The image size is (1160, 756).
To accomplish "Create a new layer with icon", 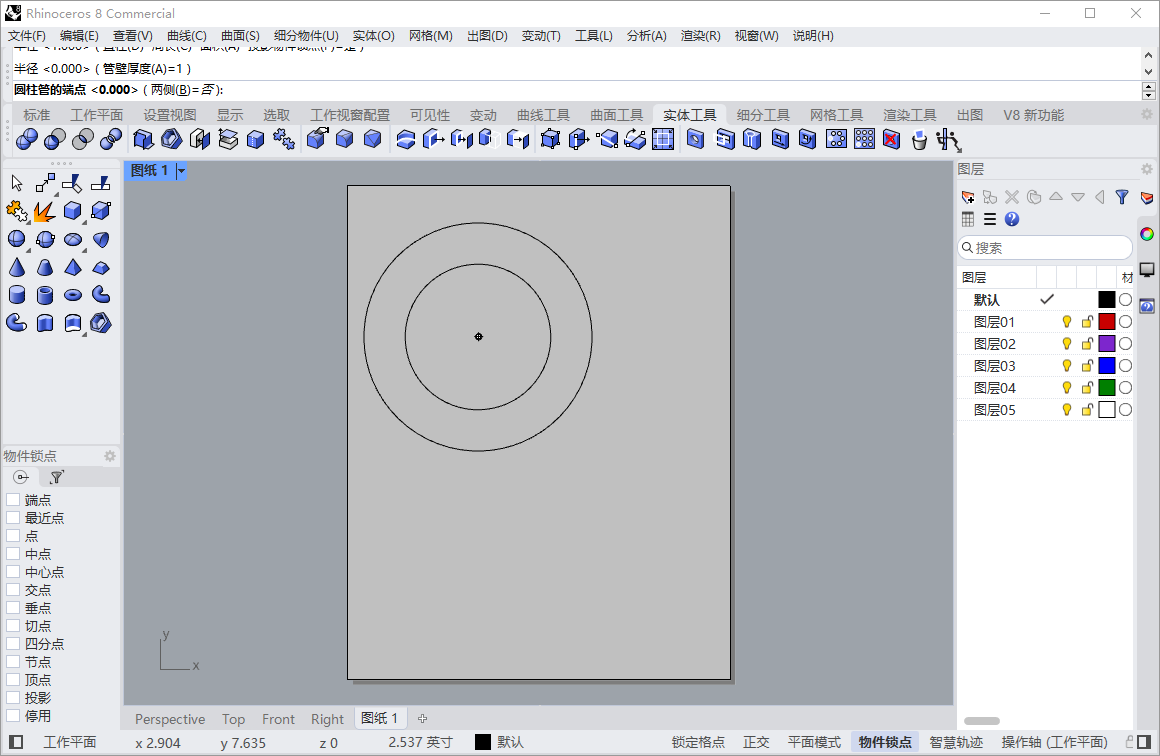I will [968, 197].
